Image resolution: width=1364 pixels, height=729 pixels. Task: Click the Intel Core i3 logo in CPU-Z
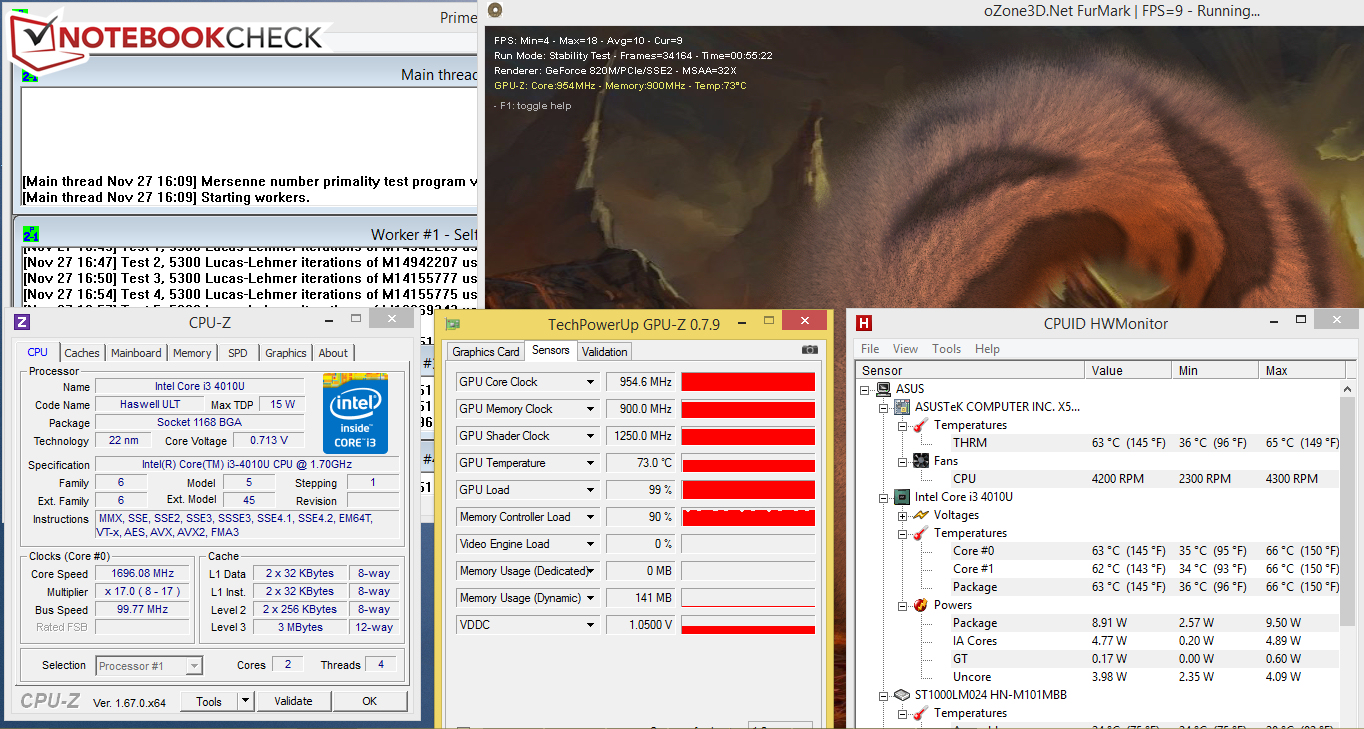(x=355, y=414)
